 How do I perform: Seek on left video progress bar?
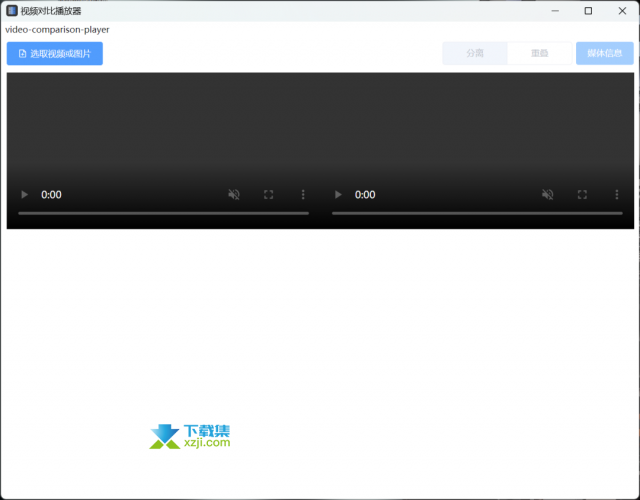[x=164, y=213]
